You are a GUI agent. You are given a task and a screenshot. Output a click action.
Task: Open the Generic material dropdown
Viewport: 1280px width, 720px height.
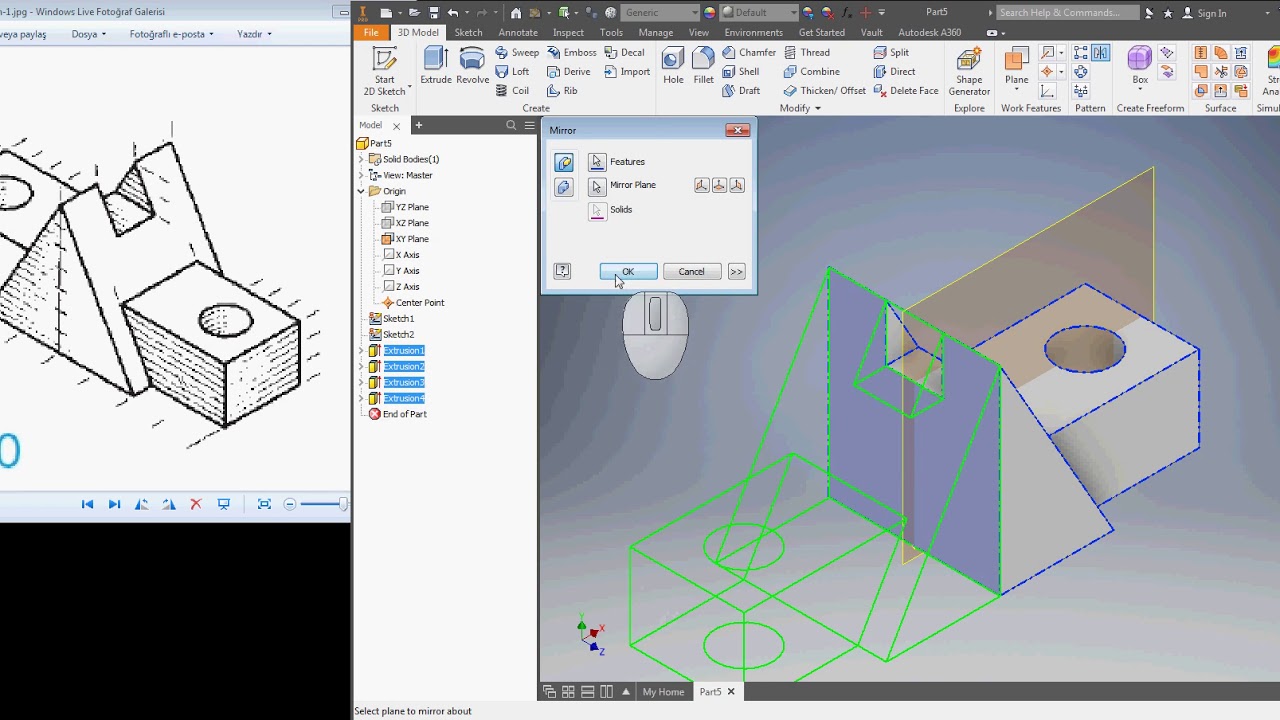pyautogui.click(x=660, y=13)
